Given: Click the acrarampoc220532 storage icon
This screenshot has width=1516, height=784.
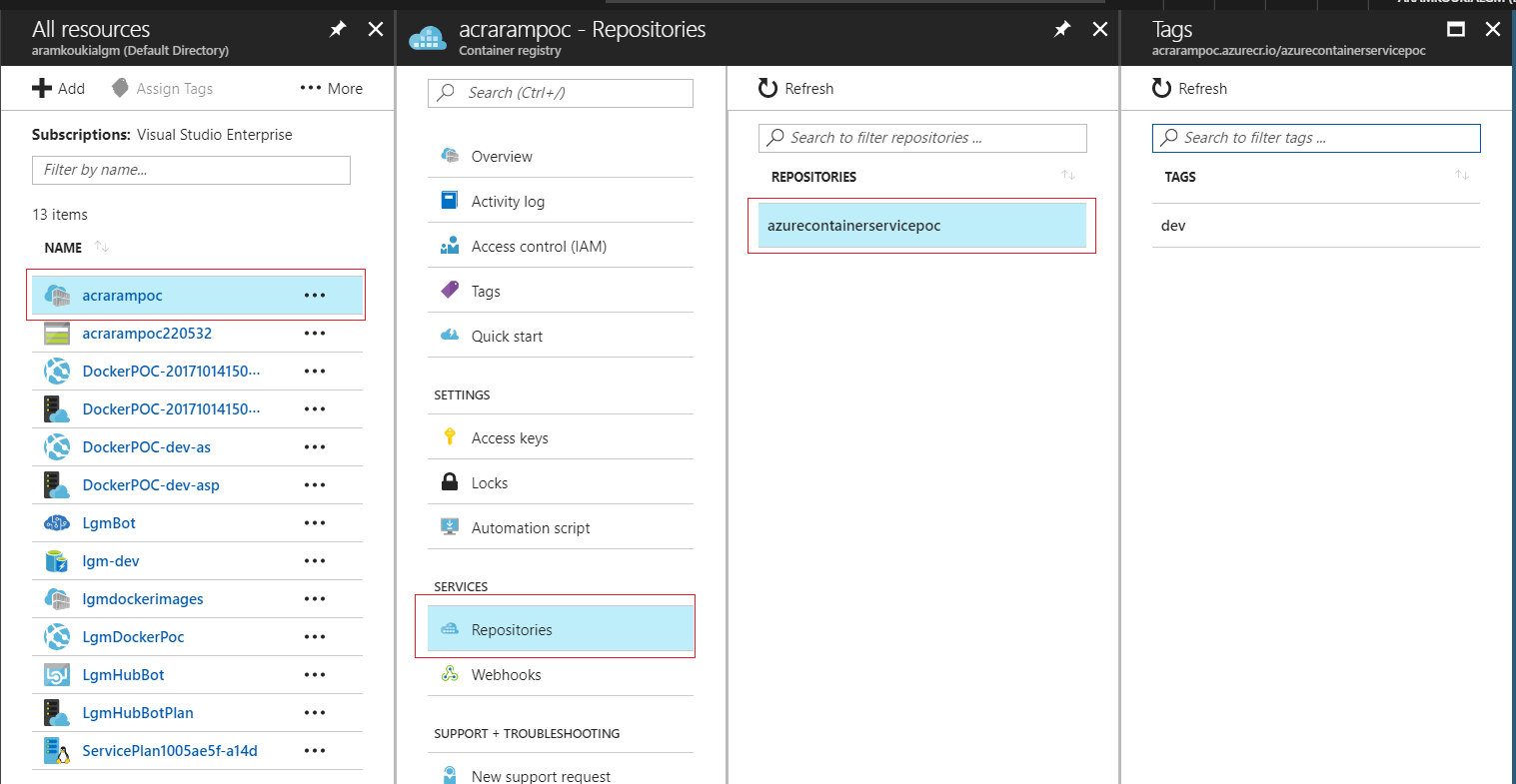Looking at the screenshot, I should (57, 334).
